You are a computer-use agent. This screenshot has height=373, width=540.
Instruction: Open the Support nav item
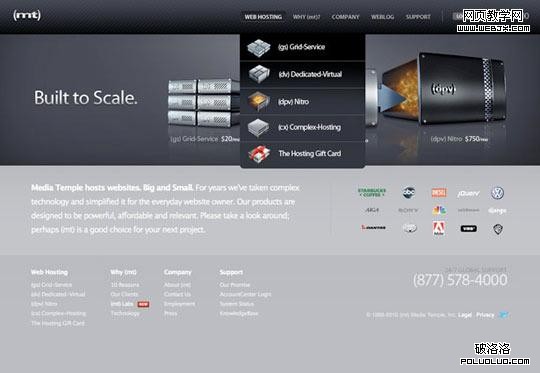click(x=418, y=17)
